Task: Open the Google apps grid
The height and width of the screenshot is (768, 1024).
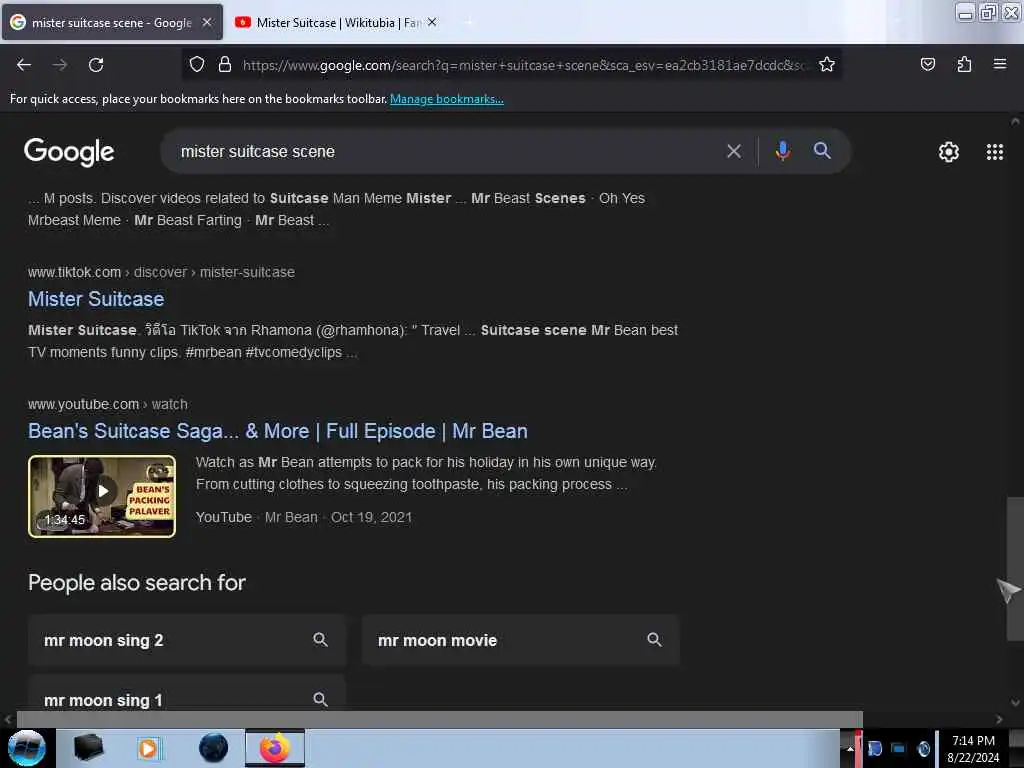Action: 994,152
